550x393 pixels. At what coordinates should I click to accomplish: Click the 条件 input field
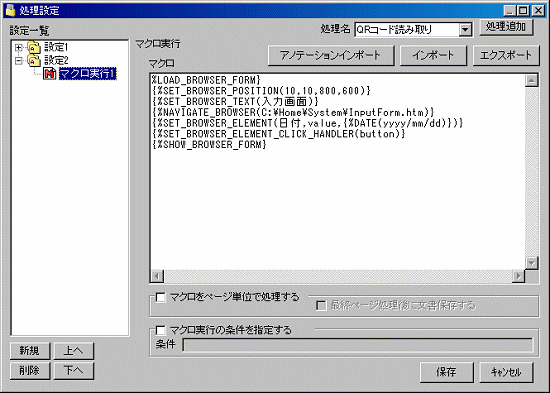[x=358, y=345]
